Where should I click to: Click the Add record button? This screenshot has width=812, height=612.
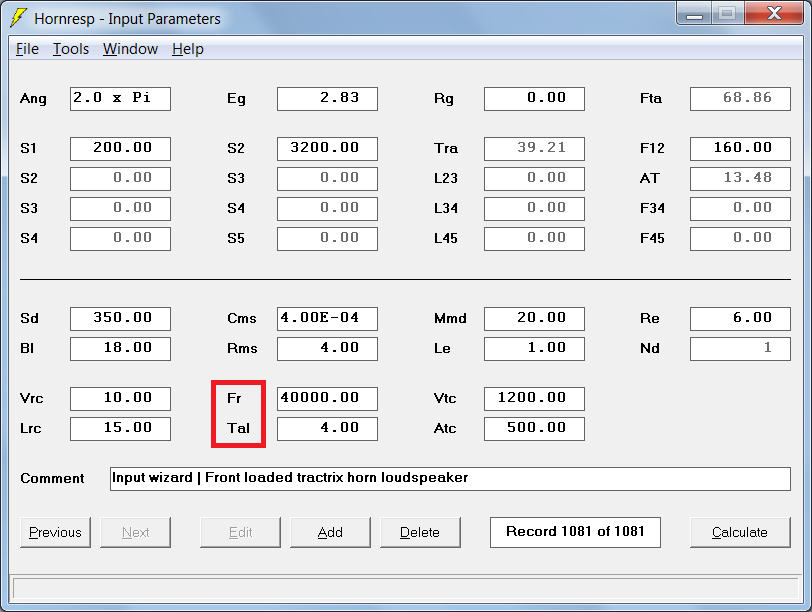330,532
